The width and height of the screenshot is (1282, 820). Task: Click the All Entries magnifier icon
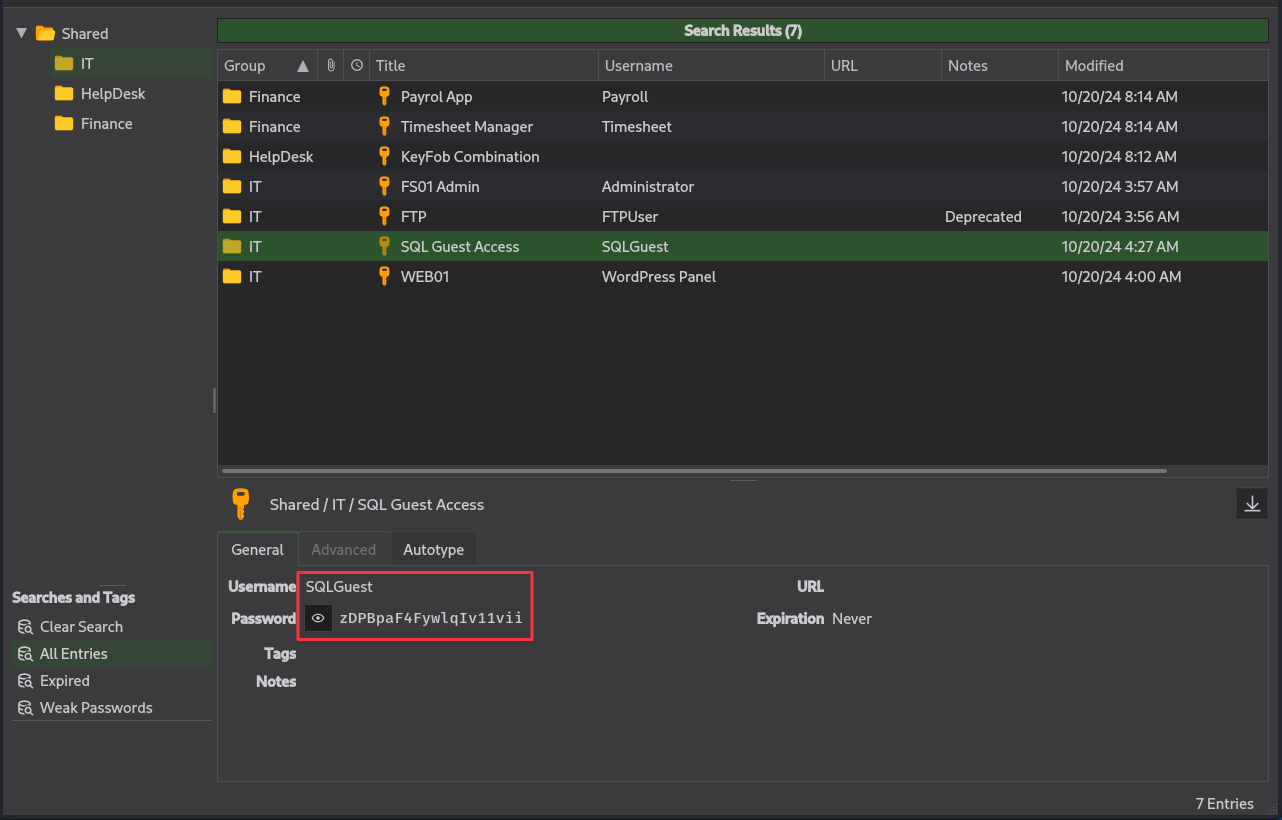pos(25,654)
